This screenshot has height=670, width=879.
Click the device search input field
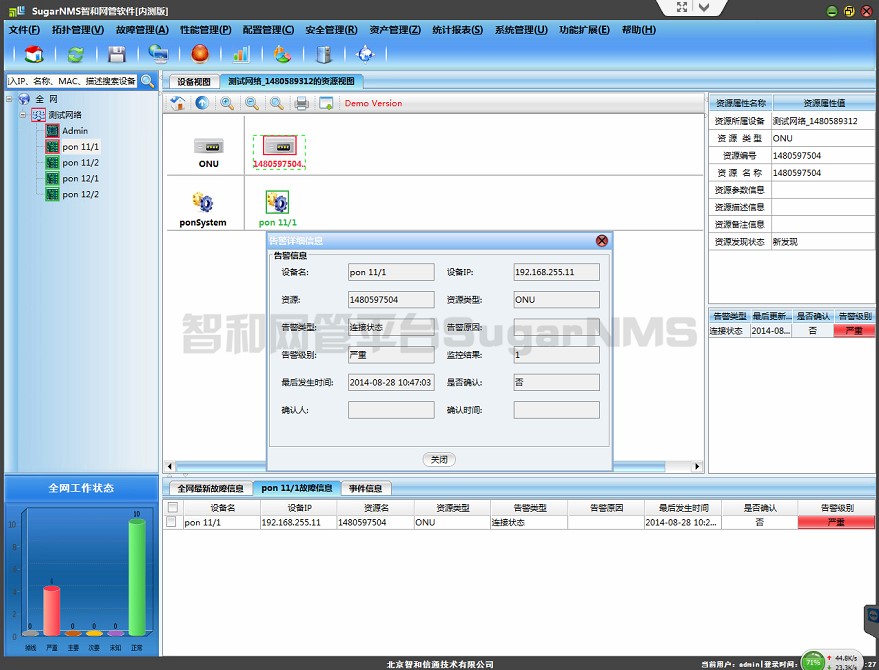(x=72, y=81)
